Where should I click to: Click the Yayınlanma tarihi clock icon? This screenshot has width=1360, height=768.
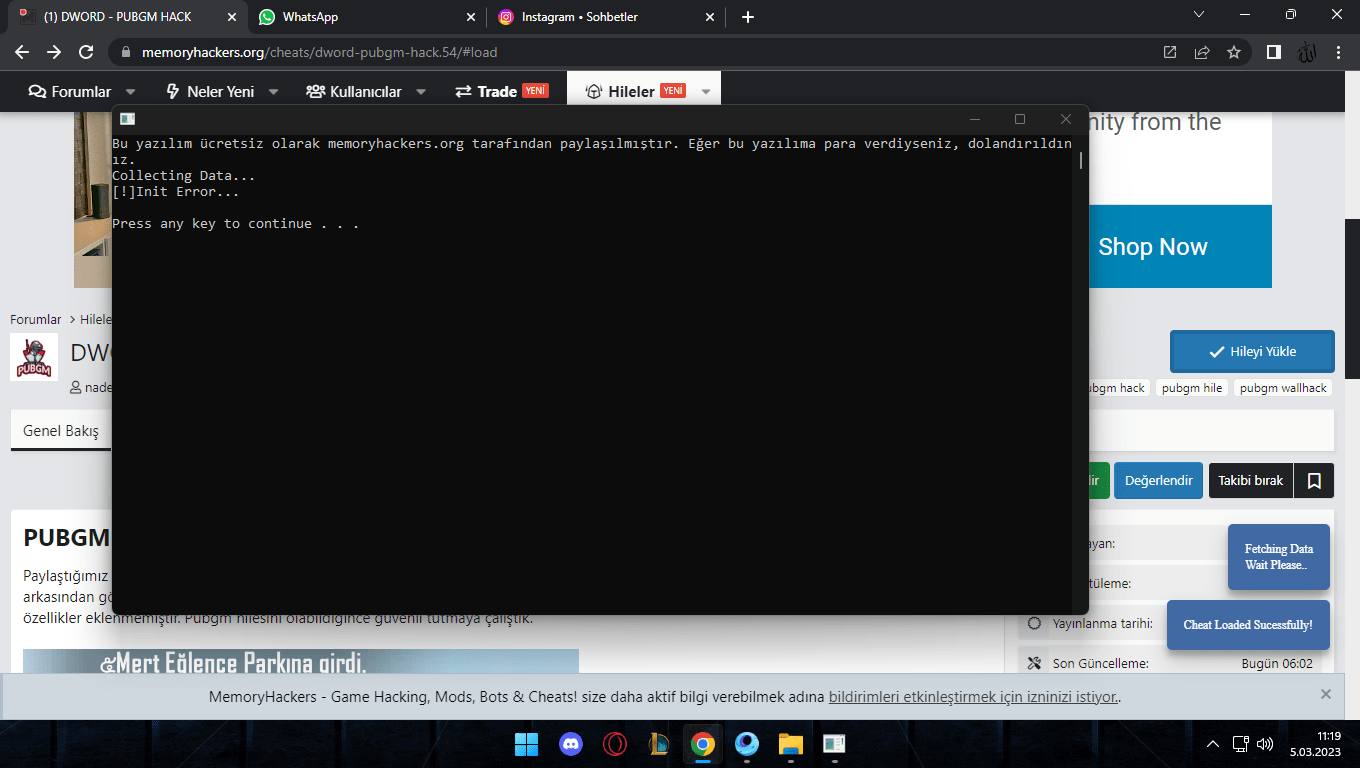(1034, 623)
